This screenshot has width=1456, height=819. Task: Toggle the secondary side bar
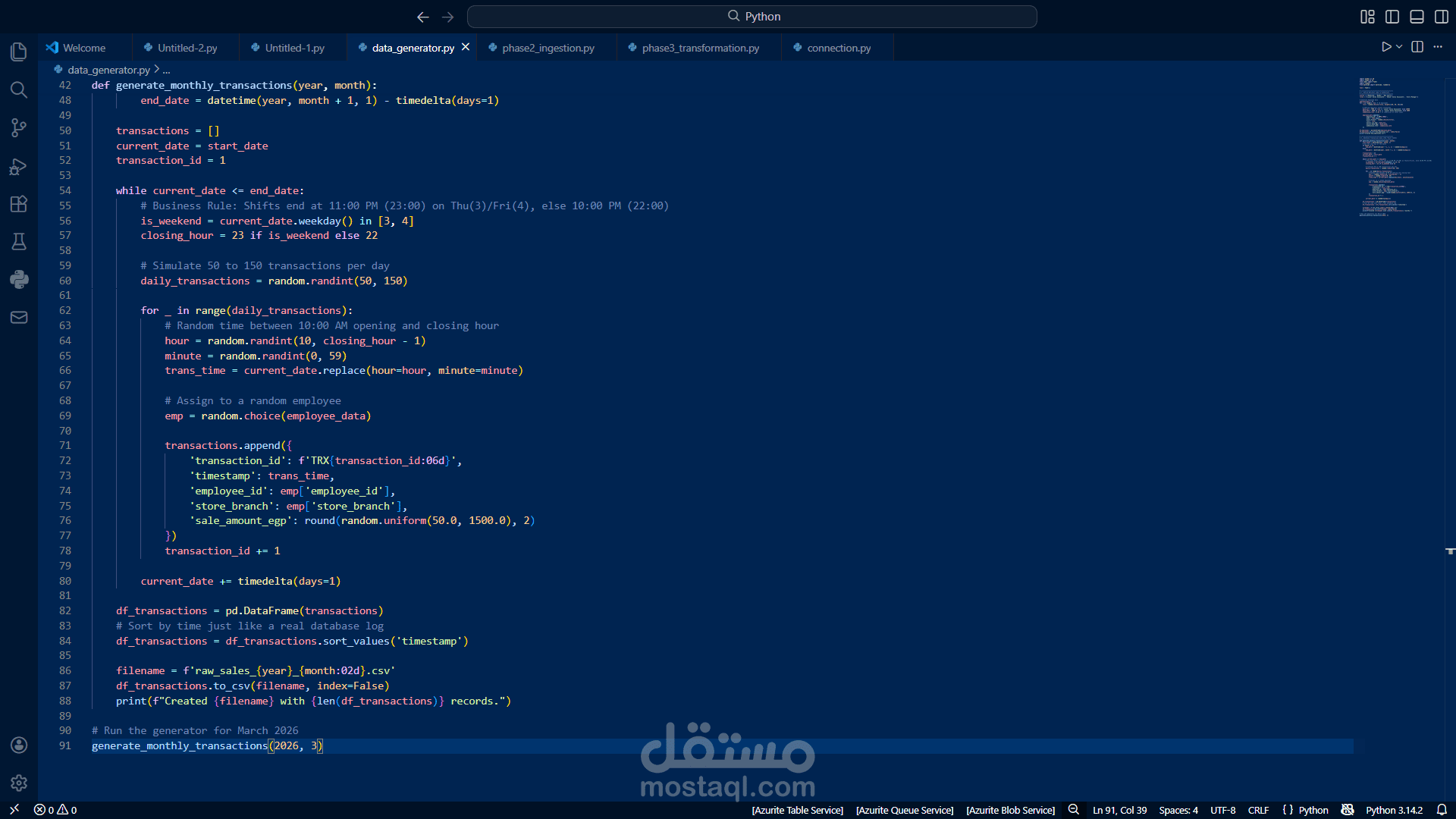(x=1441, y=17)
